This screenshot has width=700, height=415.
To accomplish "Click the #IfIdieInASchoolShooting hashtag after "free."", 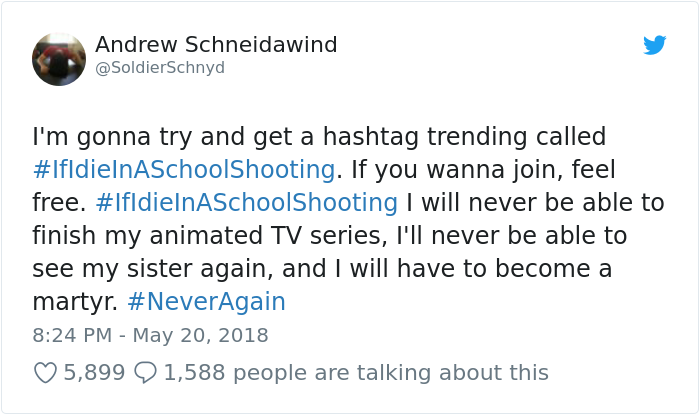I will [247, 203].
